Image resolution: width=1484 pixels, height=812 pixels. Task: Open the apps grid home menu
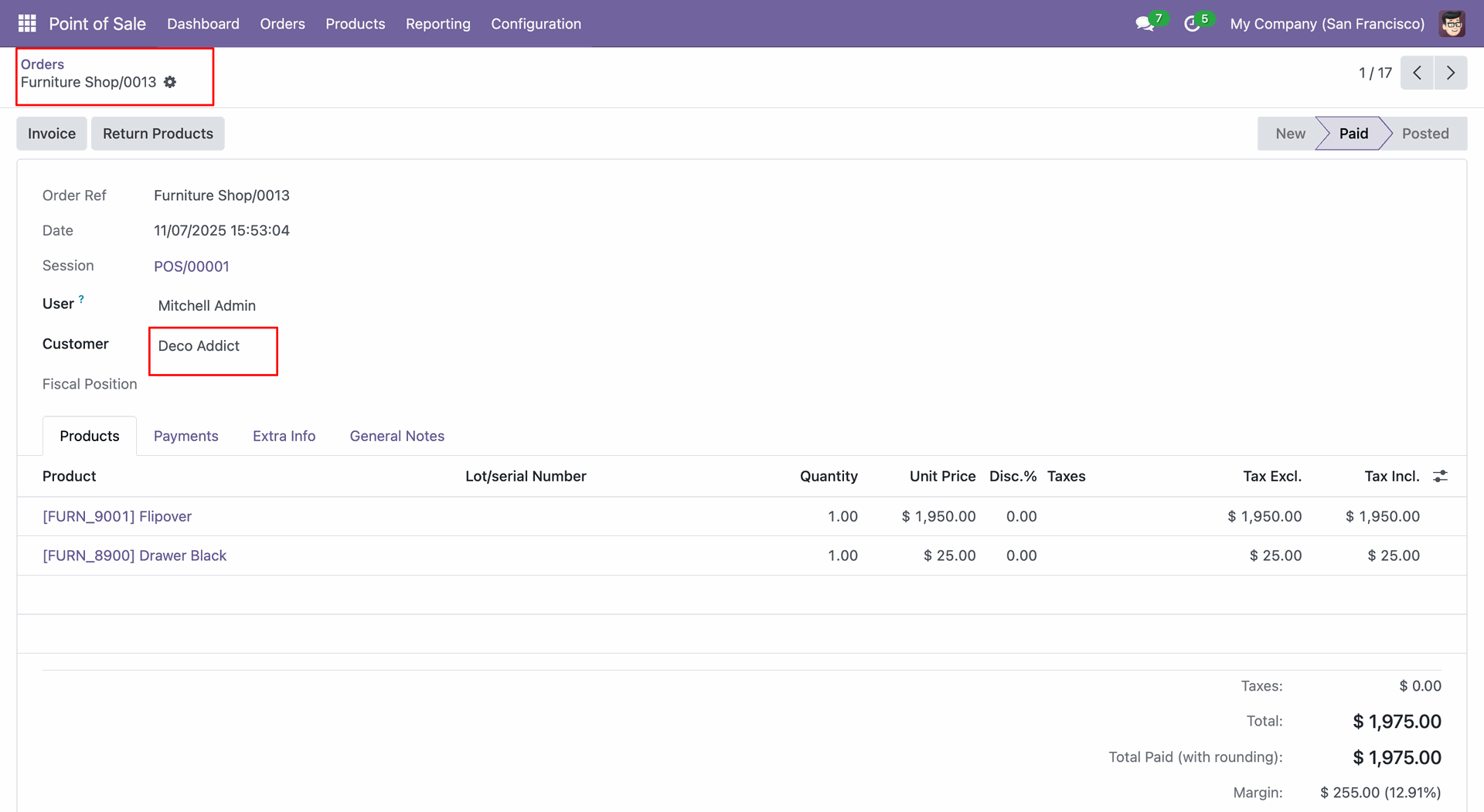click(27, 23)
